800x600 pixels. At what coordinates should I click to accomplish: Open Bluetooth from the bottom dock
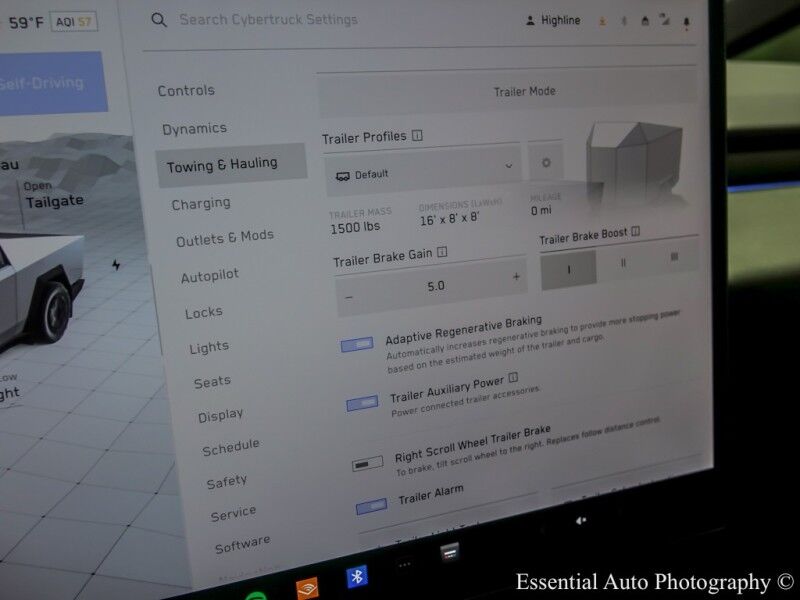(x=356, y=576)
